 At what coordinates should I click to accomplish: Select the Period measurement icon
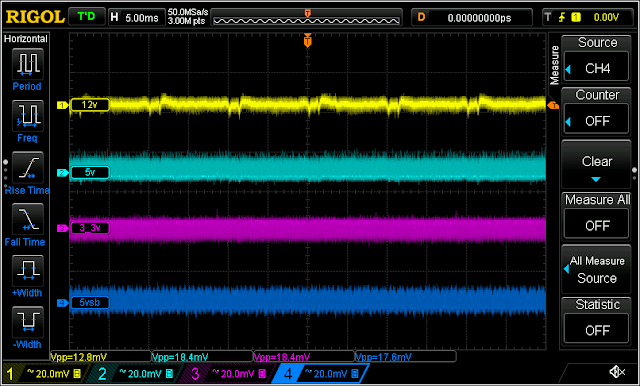tap(27, 65)
